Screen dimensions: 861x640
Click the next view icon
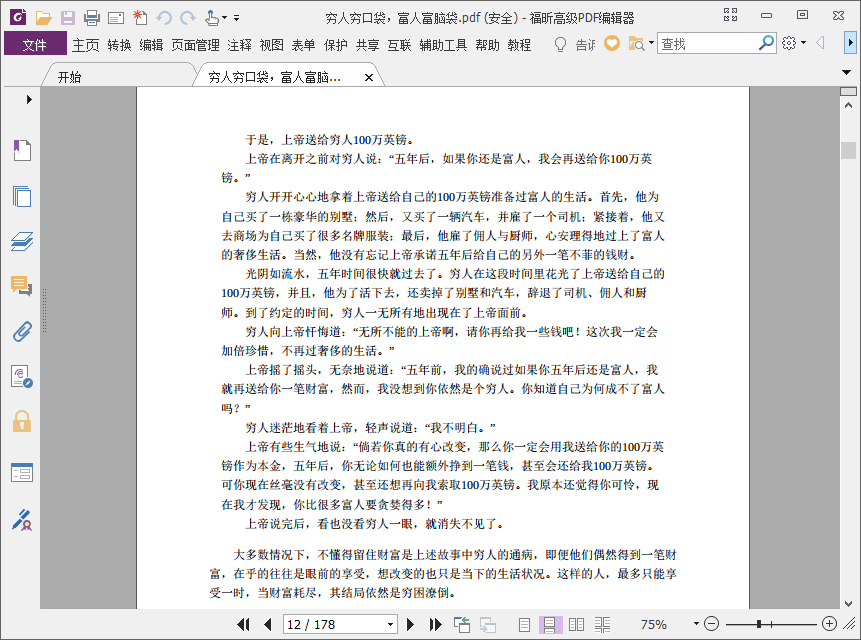click(x=488, y=625)
